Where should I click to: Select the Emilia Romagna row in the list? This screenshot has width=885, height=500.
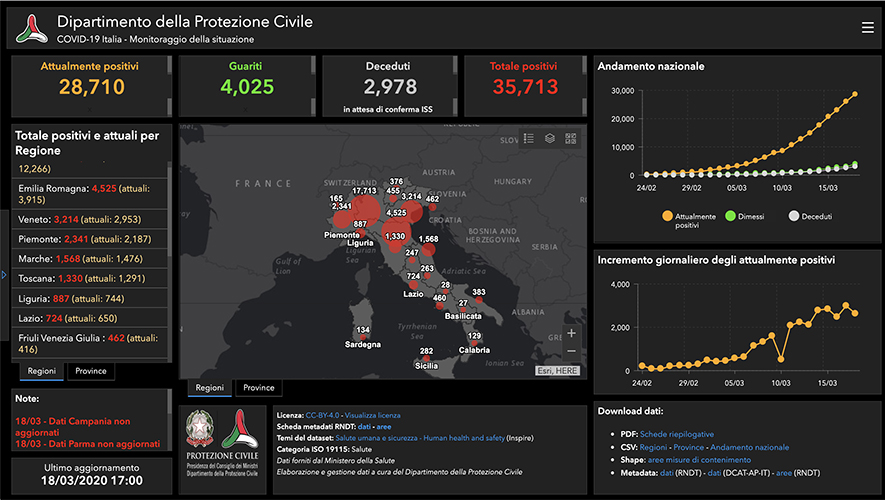[x=90, y=194]
